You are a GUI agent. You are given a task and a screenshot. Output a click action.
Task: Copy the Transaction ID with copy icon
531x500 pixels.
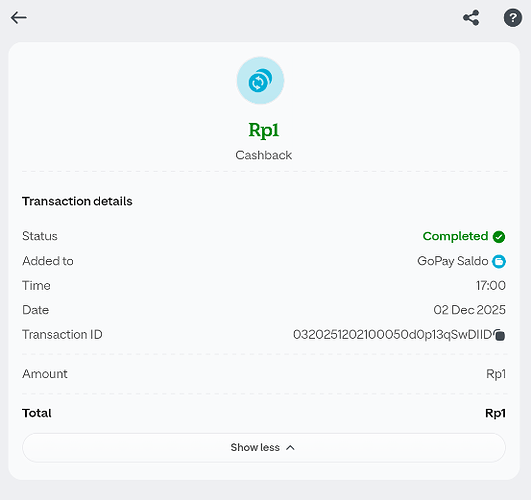tap(499, 335)
